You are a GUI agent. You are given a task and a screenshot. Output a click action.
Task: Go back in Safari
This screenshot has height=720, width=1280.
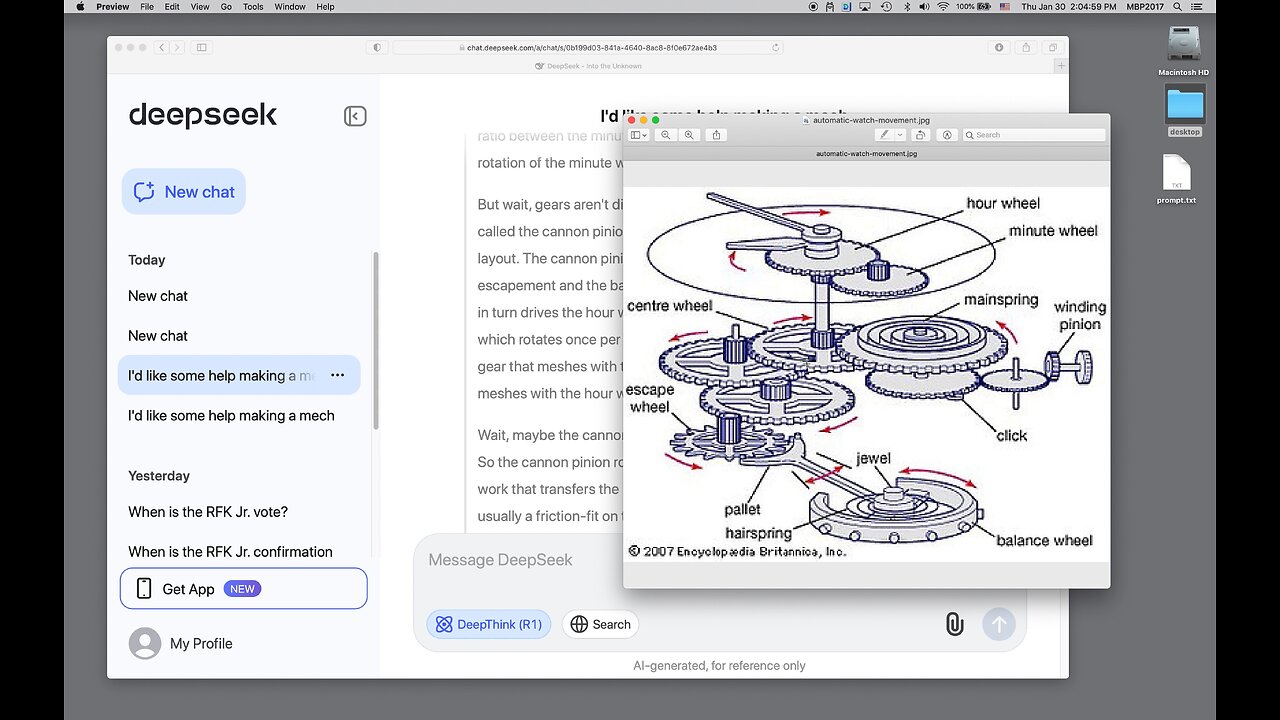[161, 47]
